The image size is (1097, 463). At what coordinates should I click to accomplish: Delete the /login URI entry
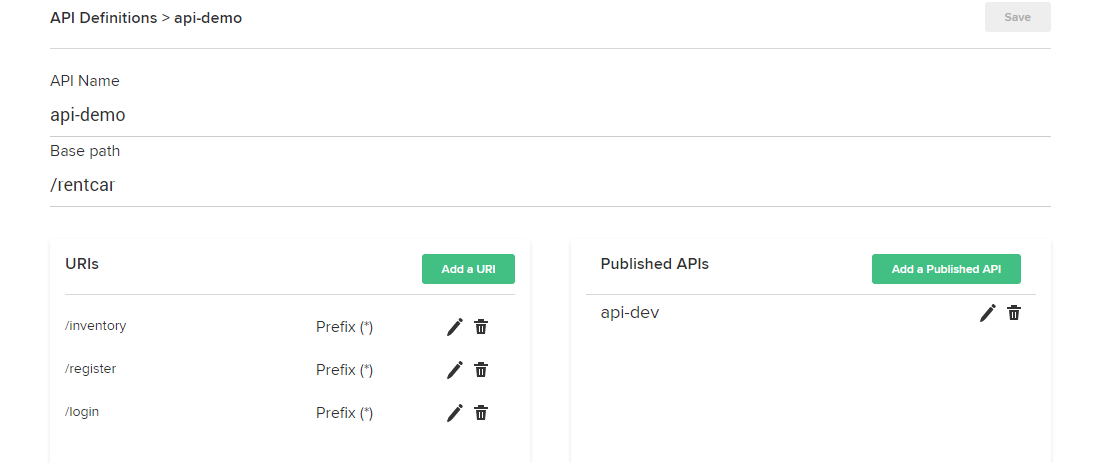[x=481, y=413]
